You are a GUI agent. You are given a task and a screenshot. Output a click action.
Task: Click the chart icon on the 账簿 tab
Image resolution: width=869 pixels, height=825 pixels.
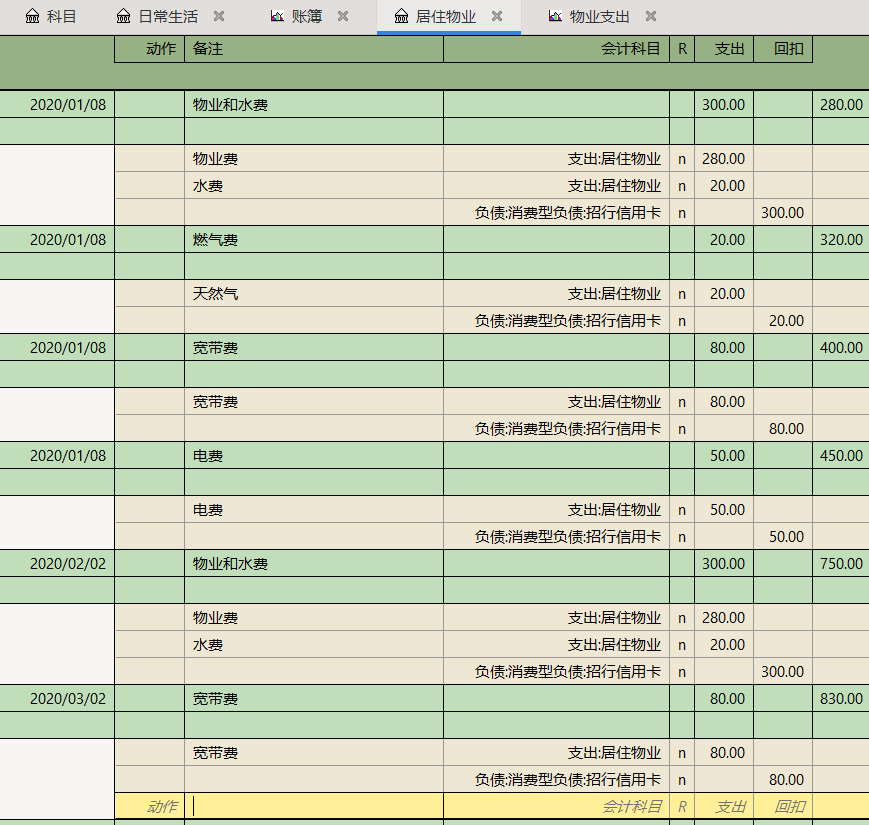(x=277, y=16)
